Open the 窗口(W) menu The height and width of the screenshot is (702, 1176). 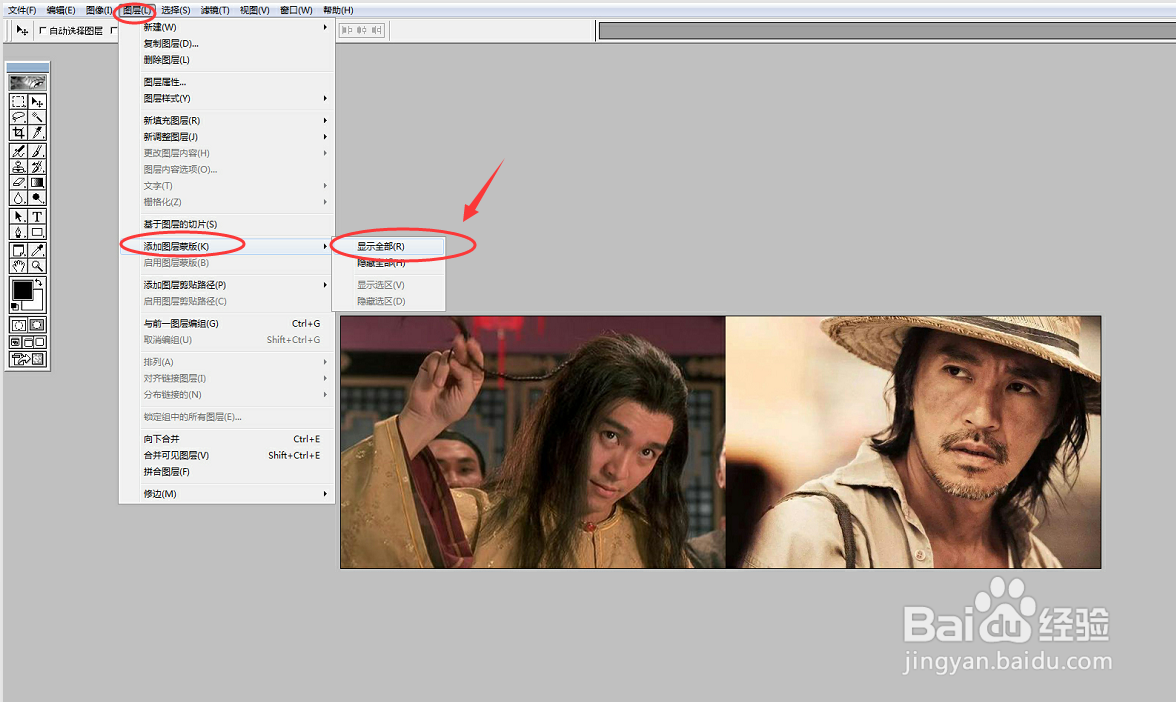click(x=296, y=10)
